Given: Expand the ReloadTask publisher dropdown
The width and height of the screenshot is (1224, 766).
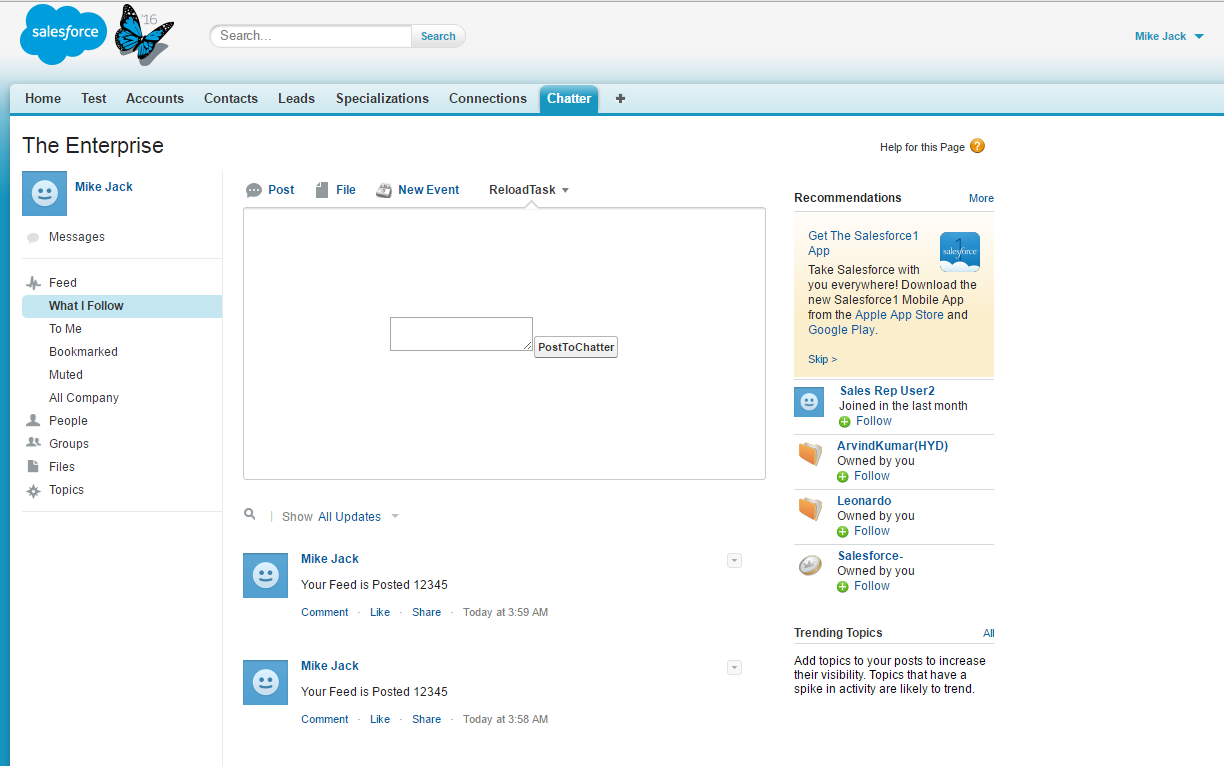Looking at the screenshot, I should click(x=565, y=191).
